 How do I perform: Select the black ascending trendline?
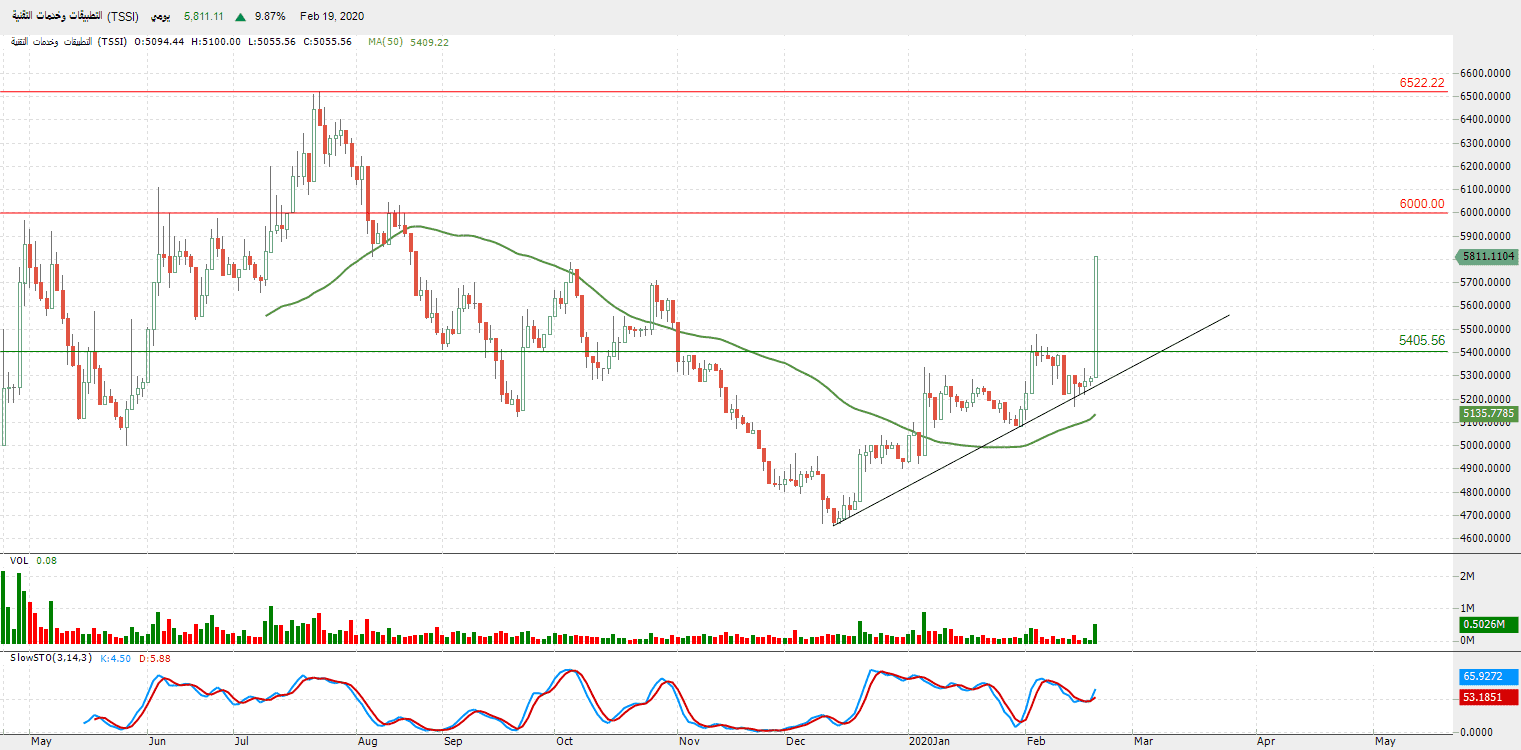coord(1031,420)
